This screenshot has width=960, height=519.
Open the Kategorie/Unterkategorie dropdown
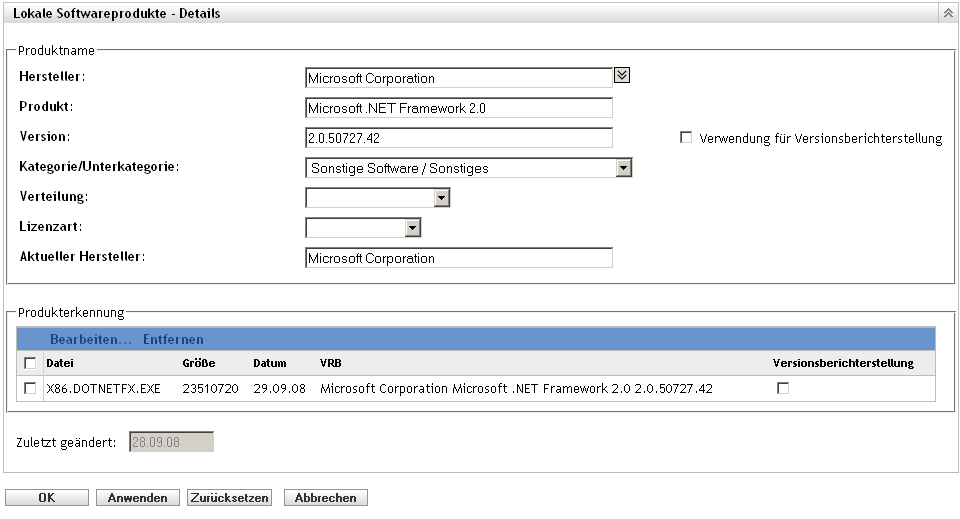point(623,168)
